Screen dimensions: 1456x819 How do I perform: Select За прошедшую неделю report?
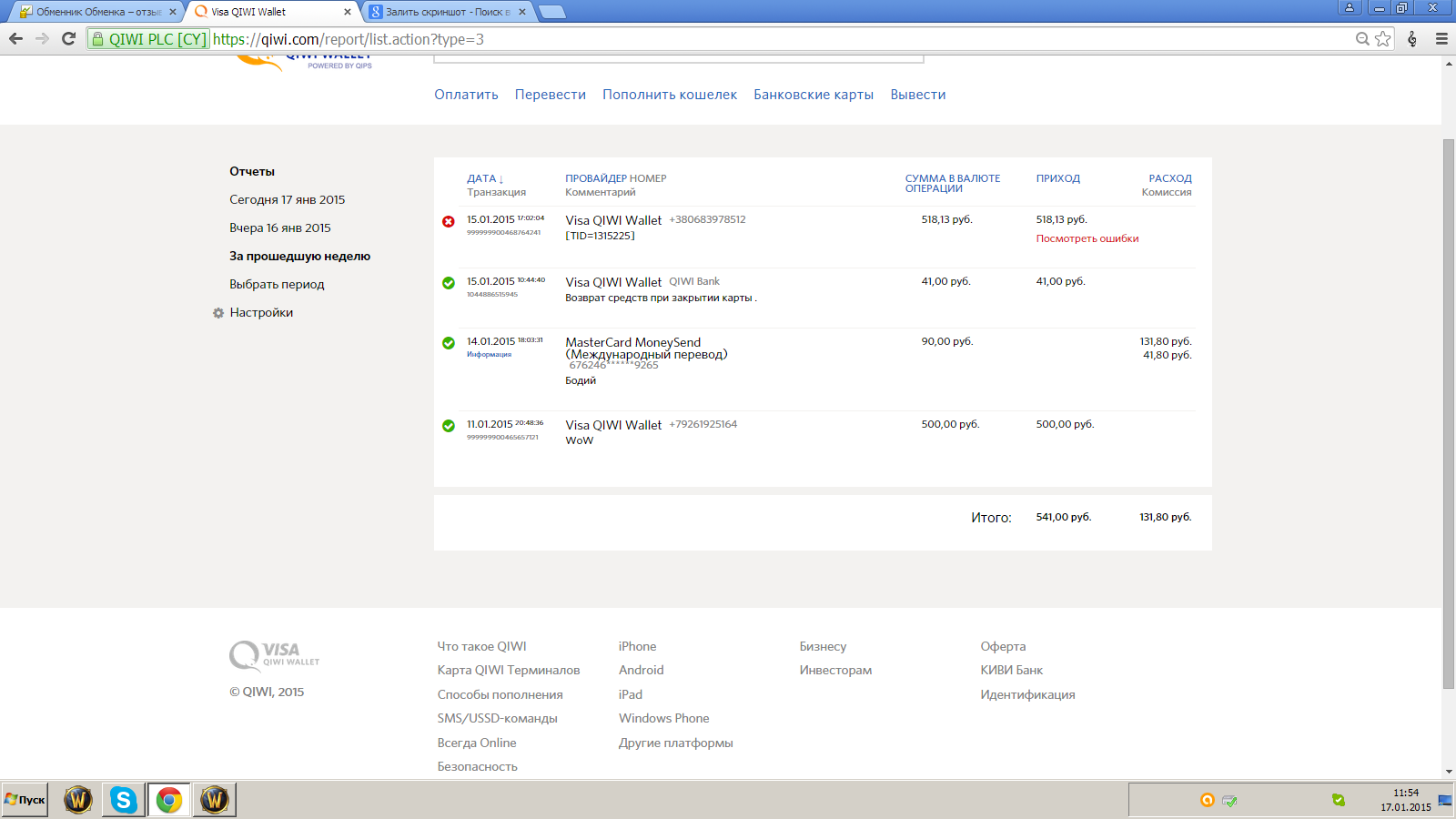coord(300,256)
